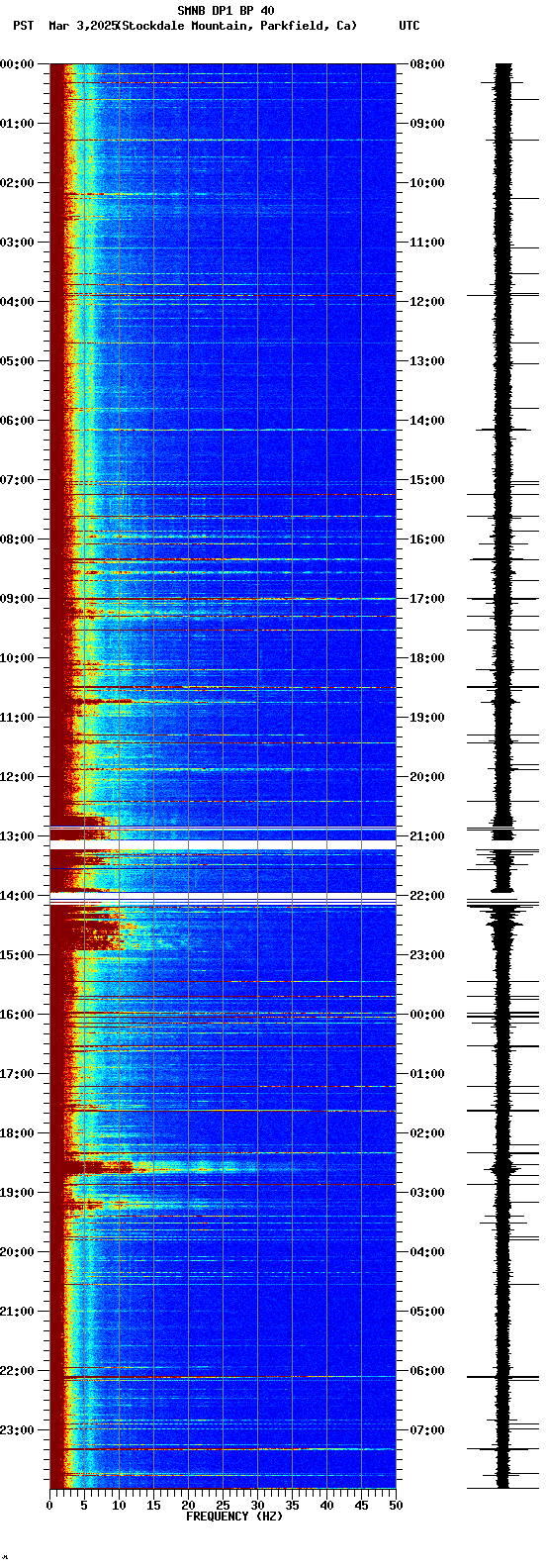Click the '30' frequency tick label
Image resolution: width=546 pixels, height=1568 pixels.
(257, 1506)
